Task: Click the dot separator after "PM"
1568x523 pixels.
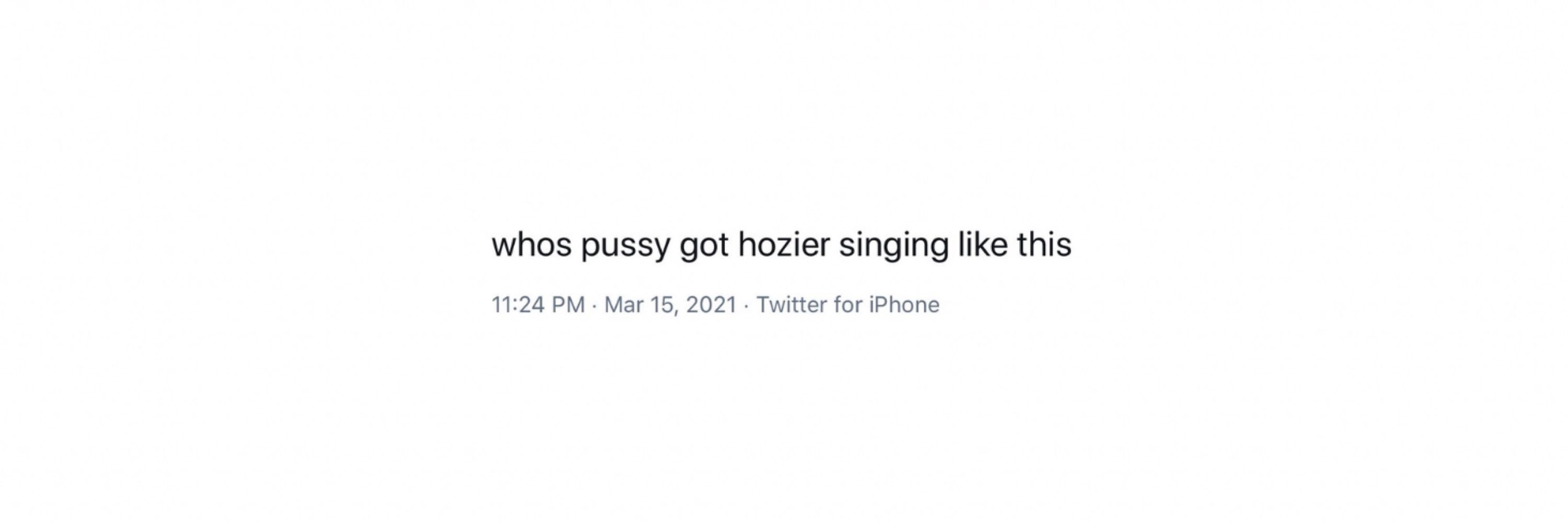Action: tap(595, 305)
